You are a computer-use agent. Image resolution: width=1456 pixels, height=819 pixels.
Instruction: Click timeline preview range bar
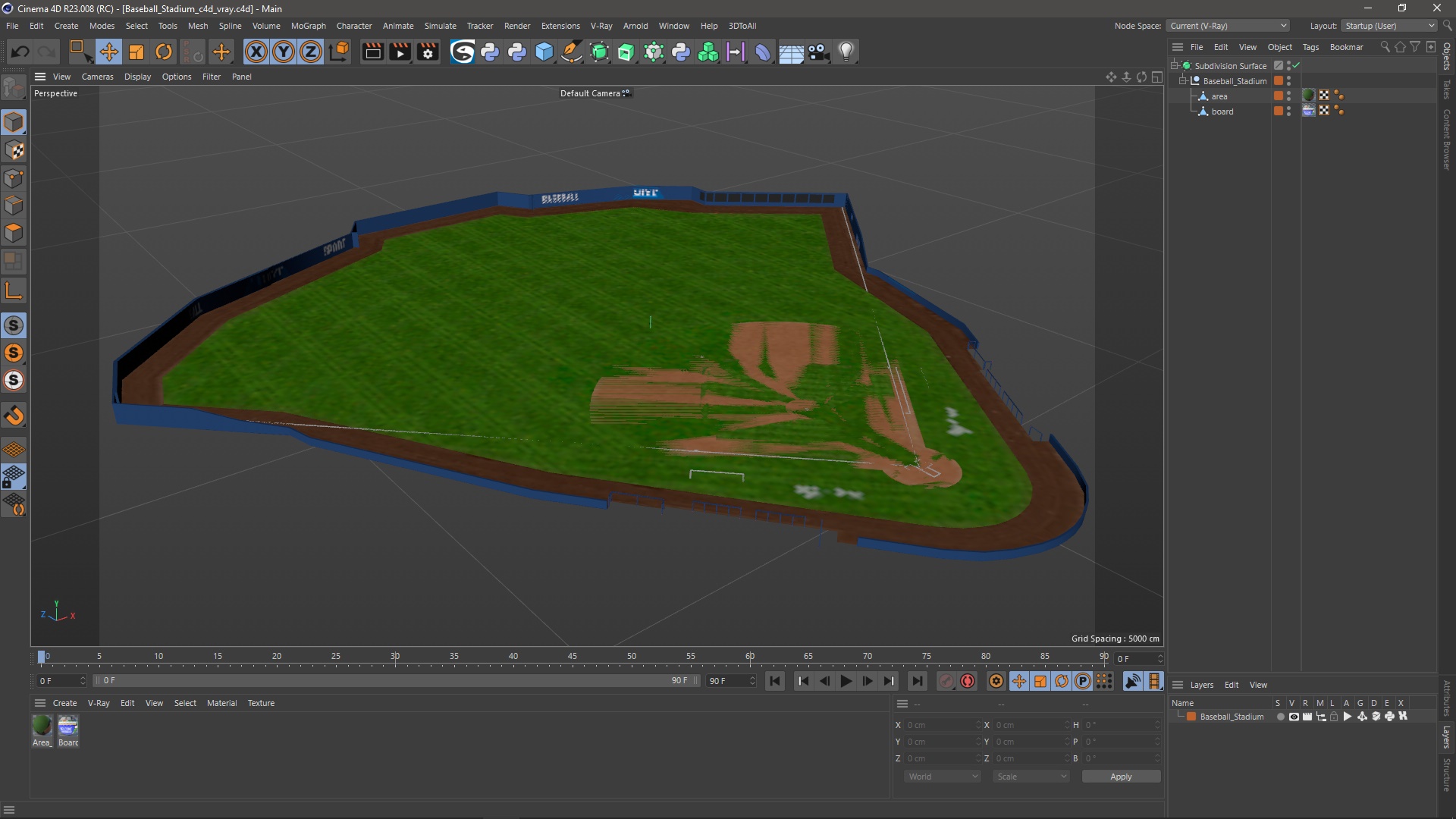pos(394,681)
